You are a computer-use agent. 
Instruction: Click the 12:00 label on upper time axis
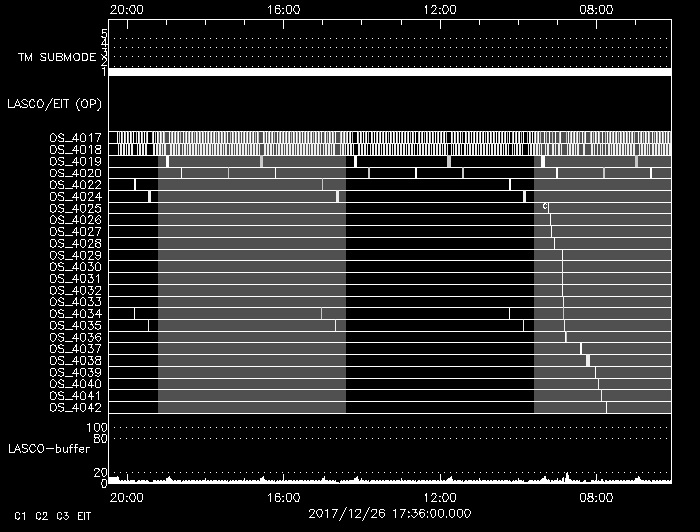tap(440, 9)
